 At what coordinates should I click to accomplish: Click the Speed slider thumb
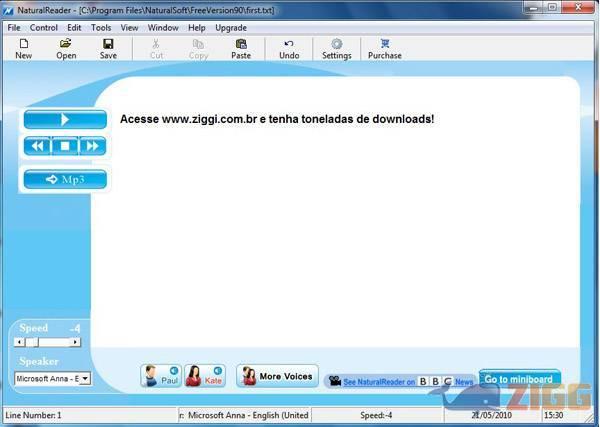[x=33, y=342]
